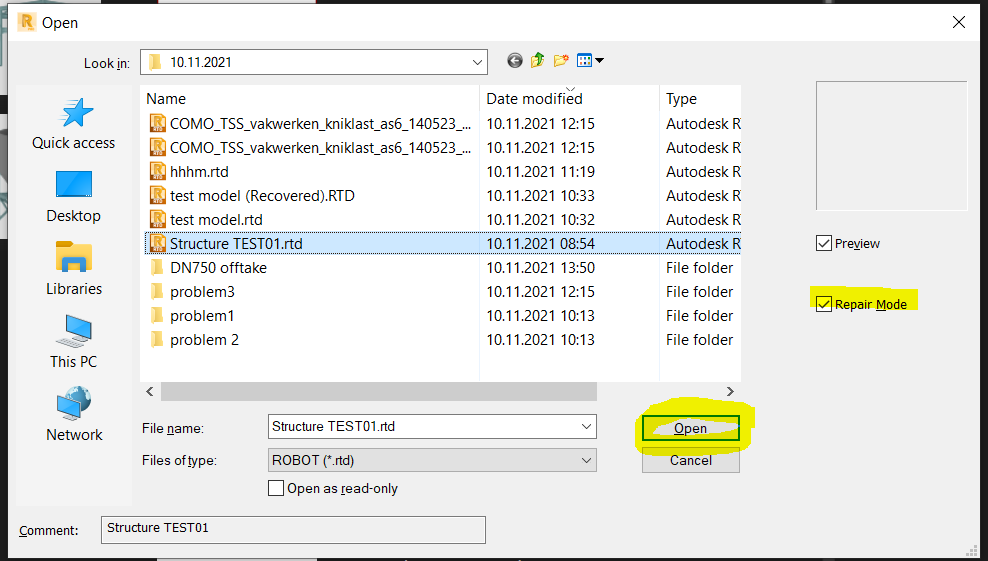Image resolution: width=988 pixels, height=561 pixels.
Task: Click the date '10.11.2021 08:54'
Action: [x=541, y=243]
